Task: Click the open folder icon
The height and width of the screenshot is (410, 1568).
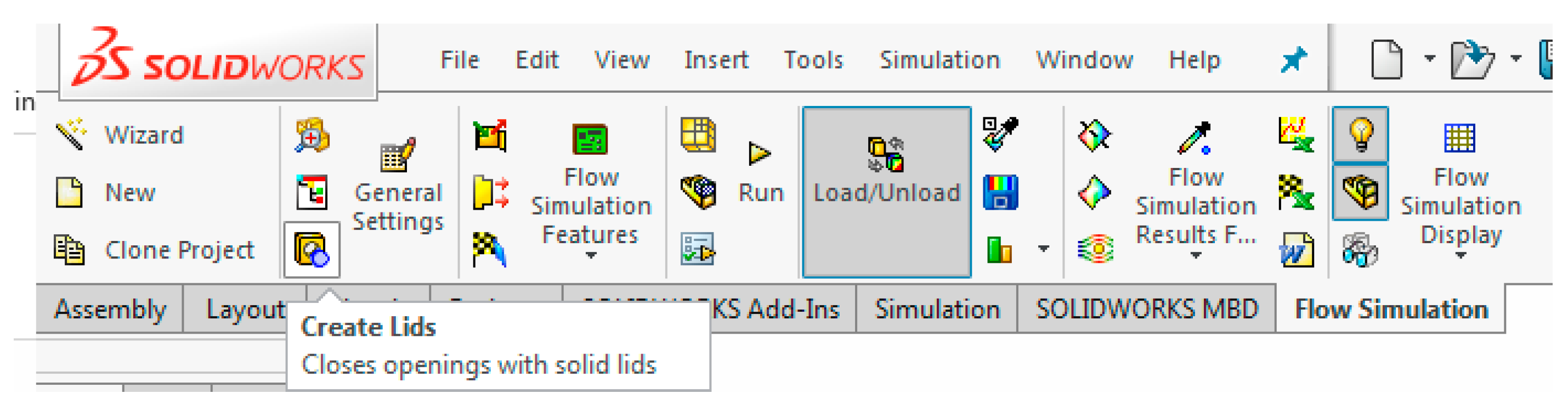Action: coord(1472,59)
